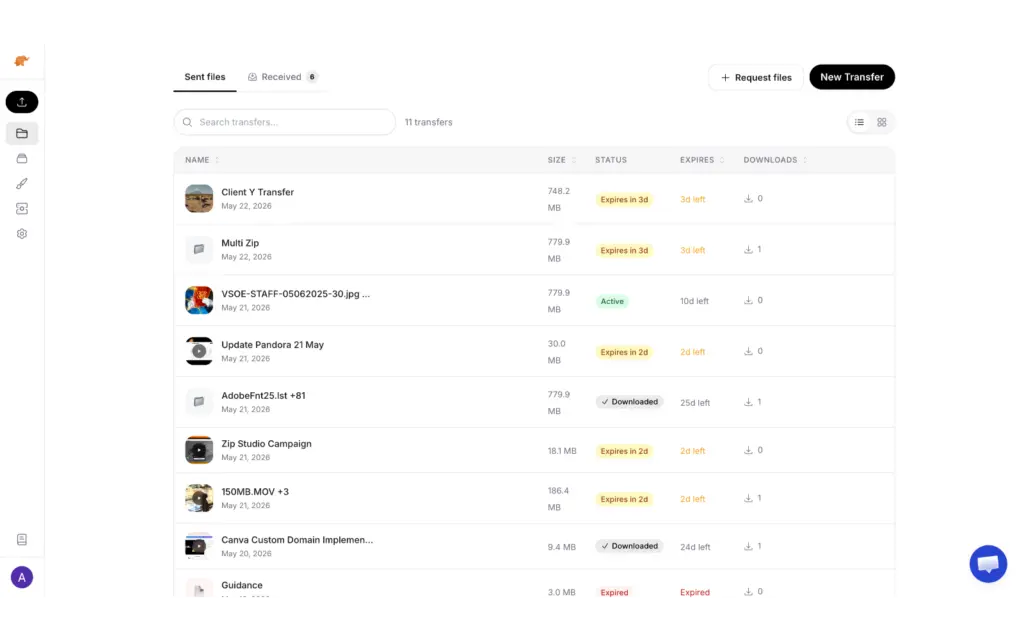1024x640 pixels.
Task: Open the VSOE-STAFF transfer thumbnail
Action: pyautogui.click(x=199, y=300)
